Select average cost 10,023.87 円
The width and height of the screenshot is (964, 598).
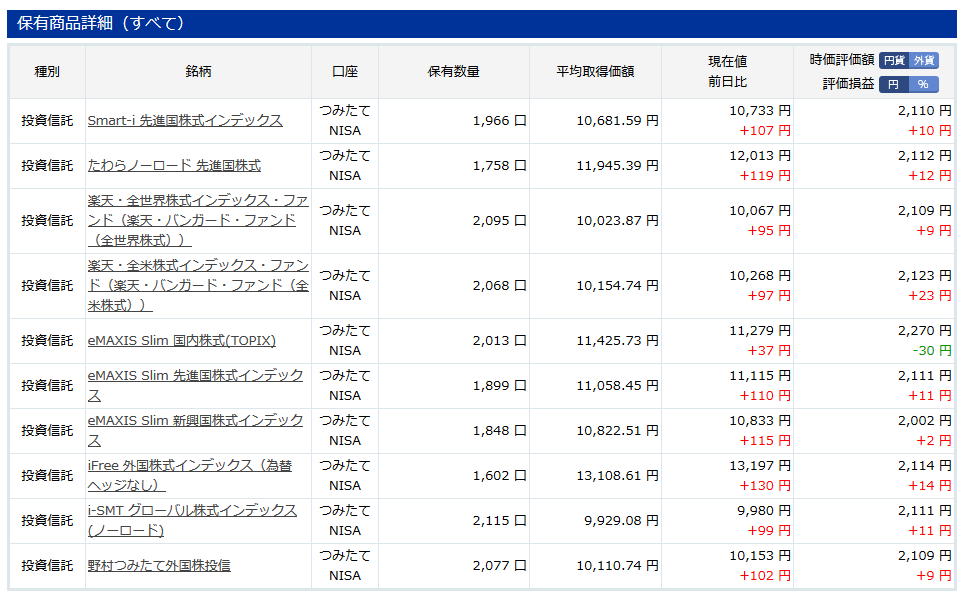click(617, 221)
